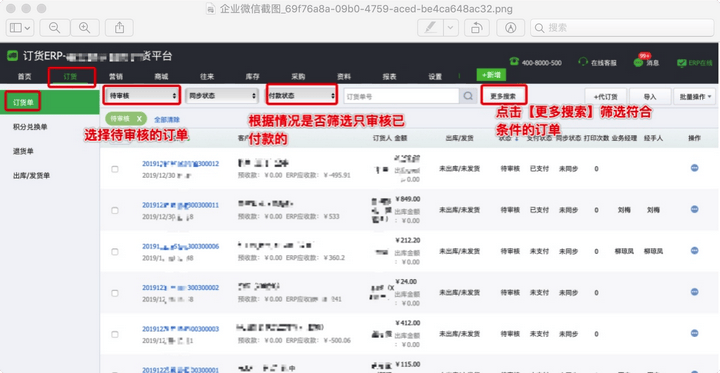The height and width of the screenshot is (373, 720).
Task: Open order link ending 300300002
Action: click(180, 288)
